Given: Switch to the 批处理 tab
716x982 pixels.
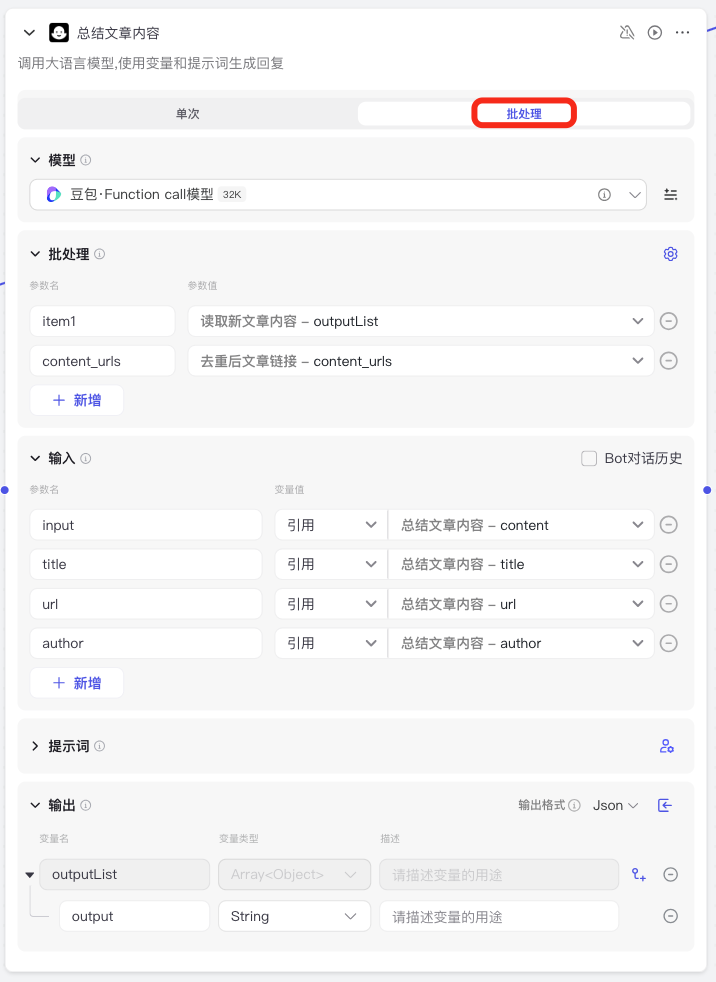Looking at the screenshot, I should [x=524, y=114].
